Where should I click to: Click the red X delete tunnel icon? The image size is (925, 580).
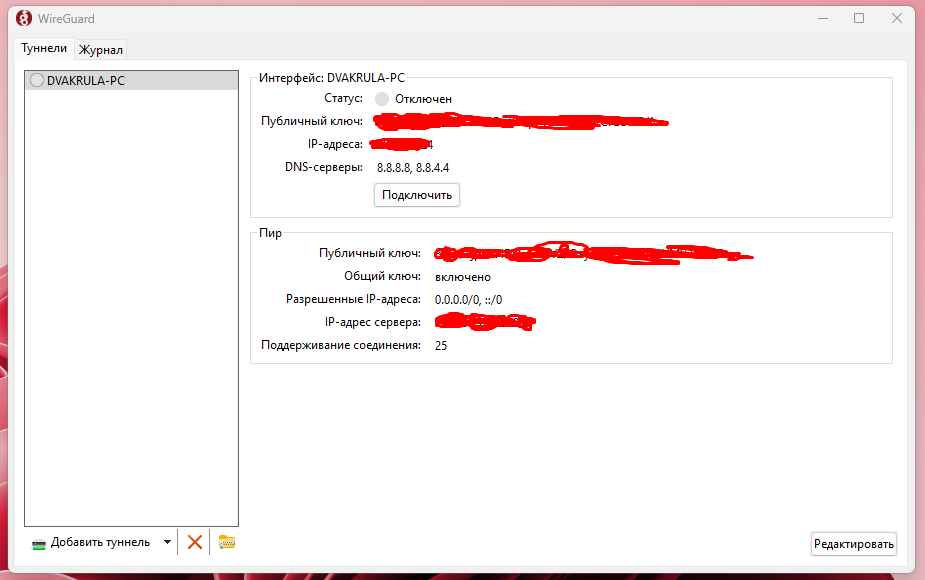195,542
